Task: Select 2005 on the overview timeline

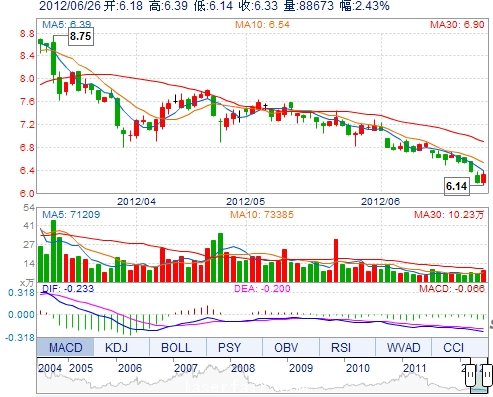Action: [x=81, y=368]
